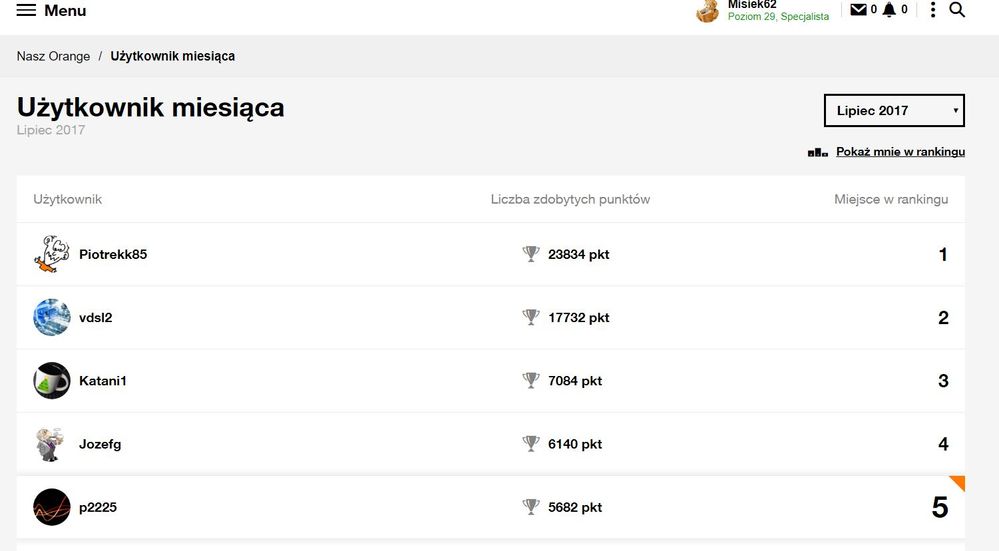Open the messages envelope icon
The height and width of the screenshot is (551, 999).
click(x=858, y=10)
